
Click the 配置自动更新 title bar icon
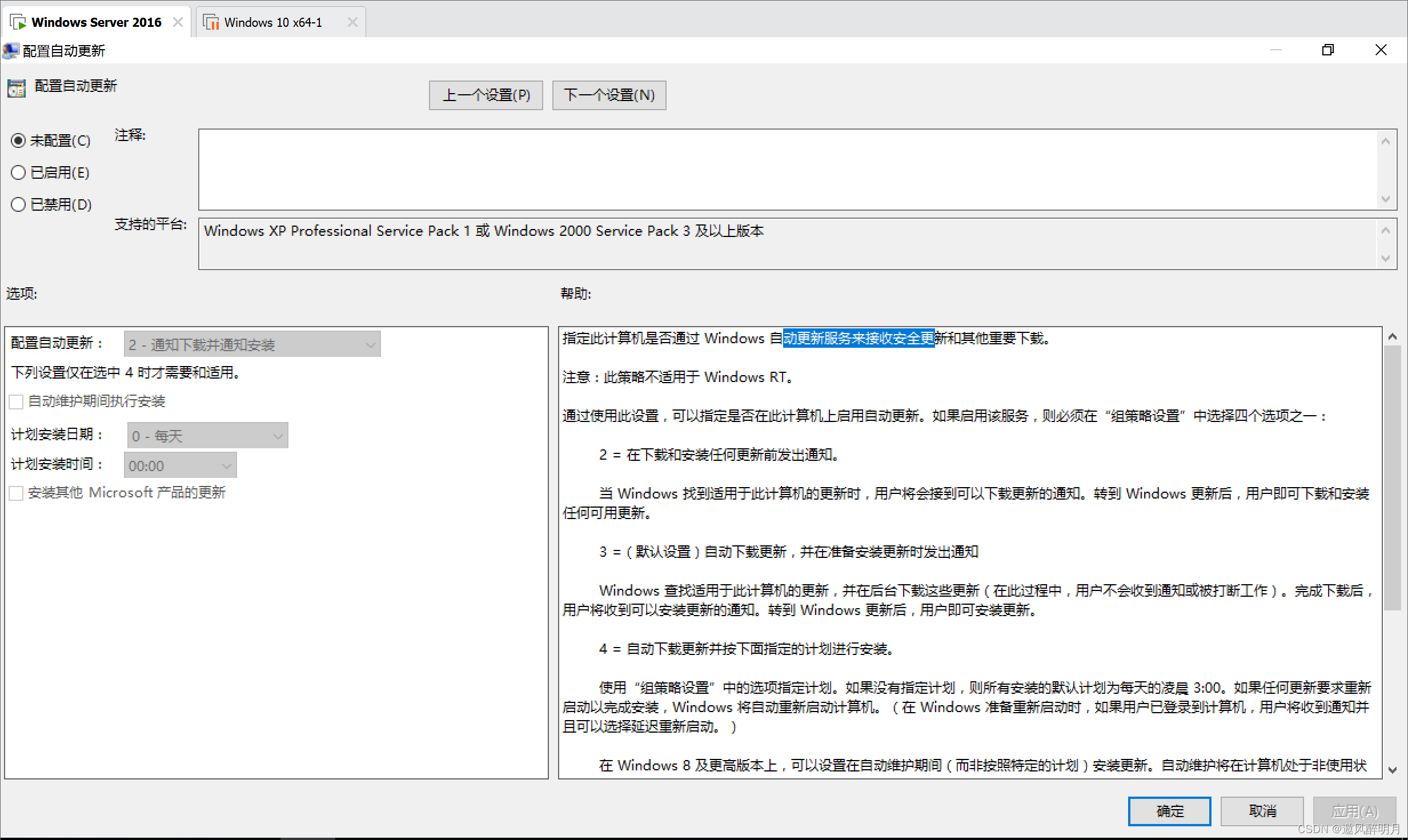11,51
